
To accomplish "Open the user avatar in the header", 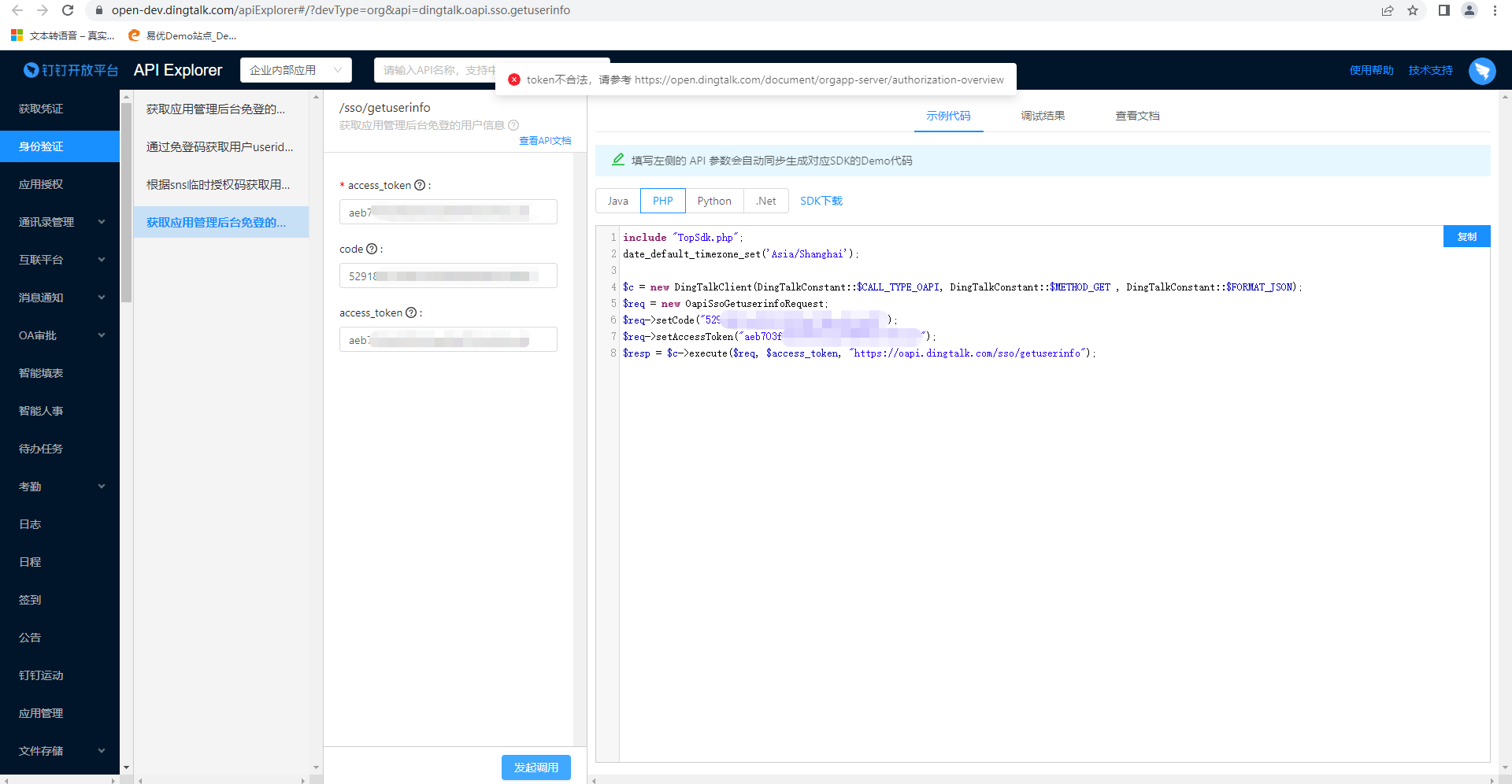I will (x=1482, y=71).
